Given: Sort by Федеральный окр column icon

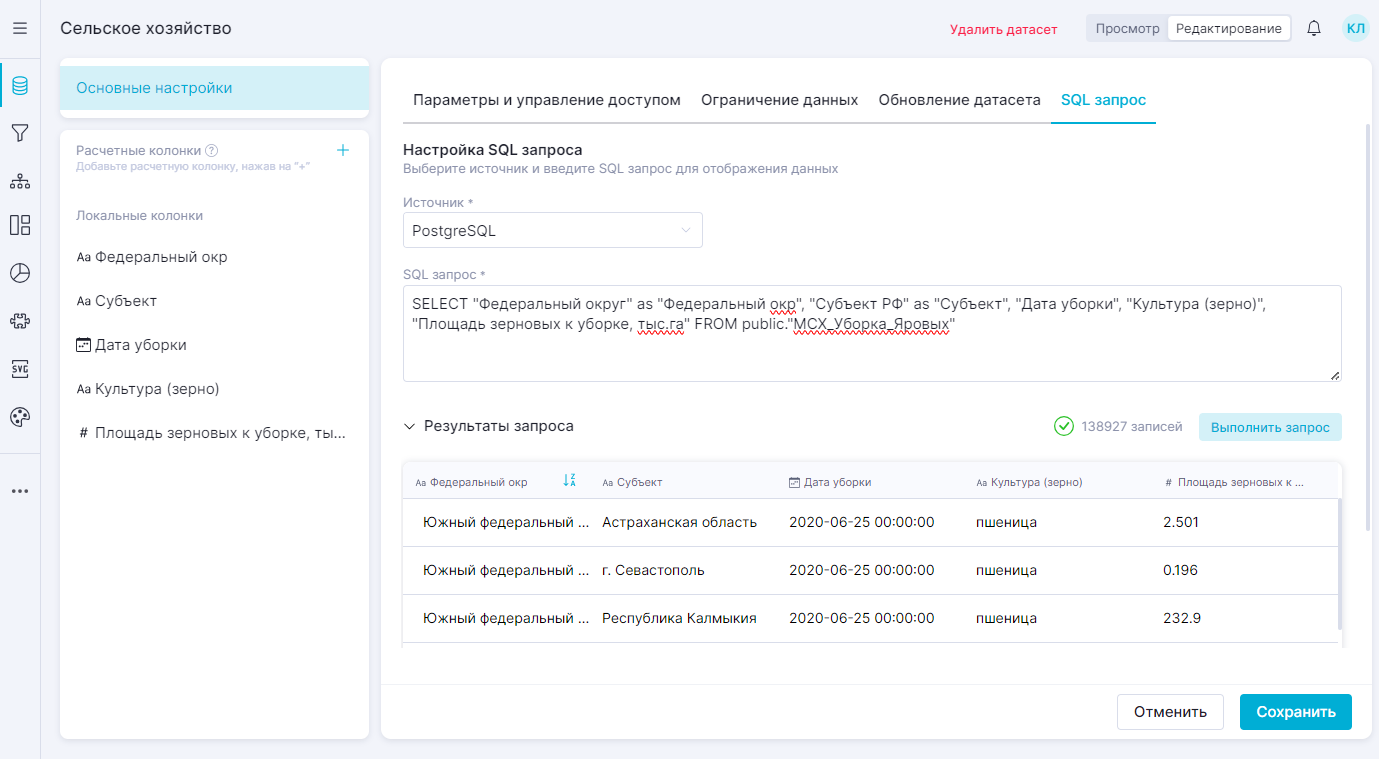Looking at the screenshot, I should click(x=569, y=481).
